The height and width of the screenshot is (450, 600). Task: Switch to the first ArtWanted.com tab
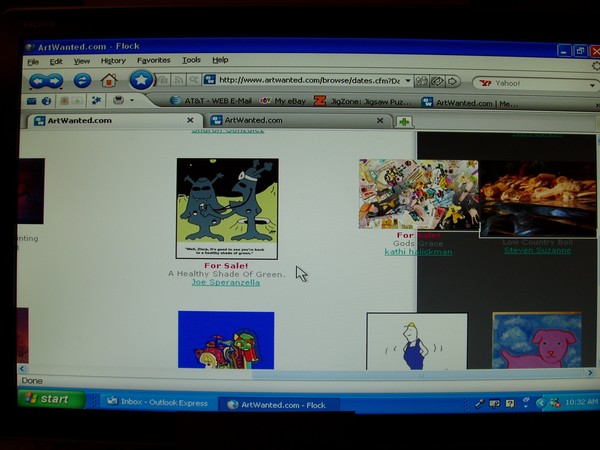pyautogui.click(x=113, y=121)
